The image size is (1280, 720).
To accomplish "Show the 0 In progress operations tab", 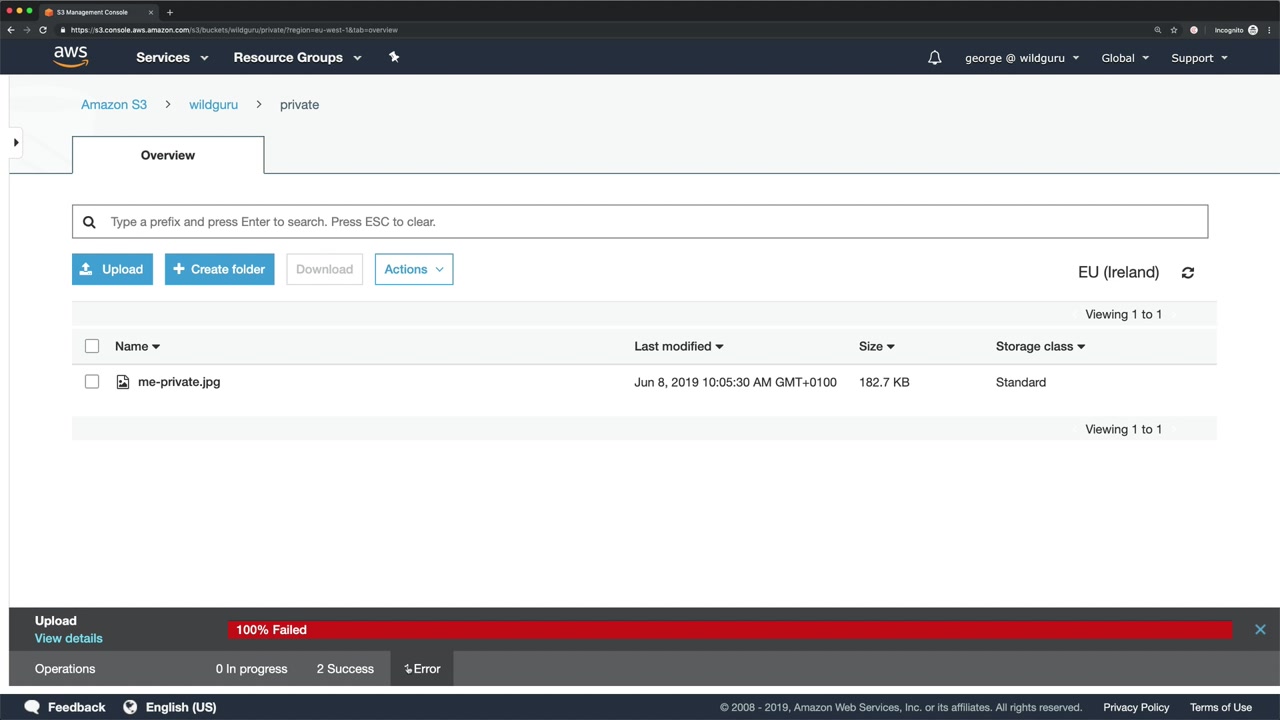I will pyautogui.click(x=251, y=669).
